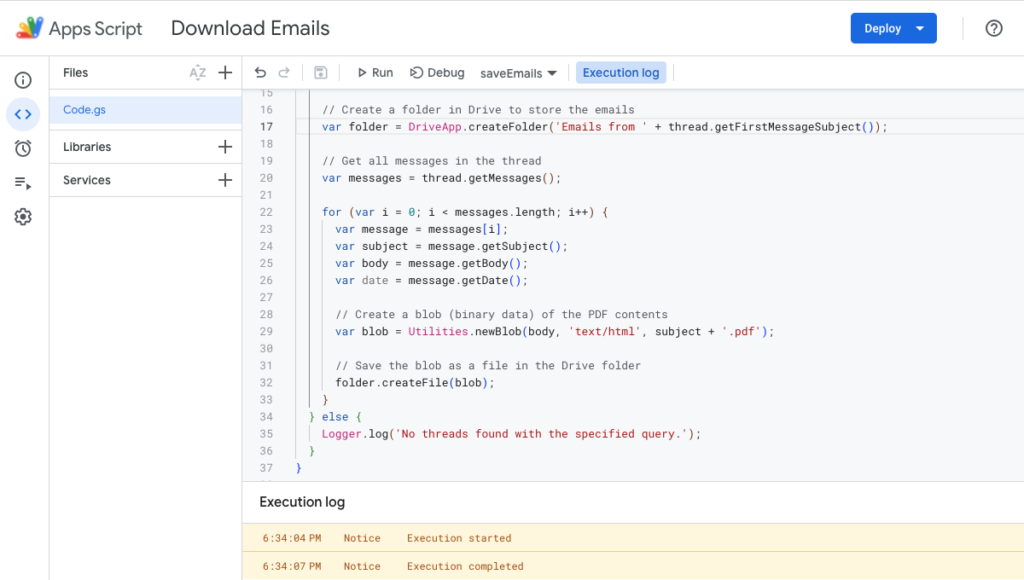Run the script with Run button

coord(375,73)
